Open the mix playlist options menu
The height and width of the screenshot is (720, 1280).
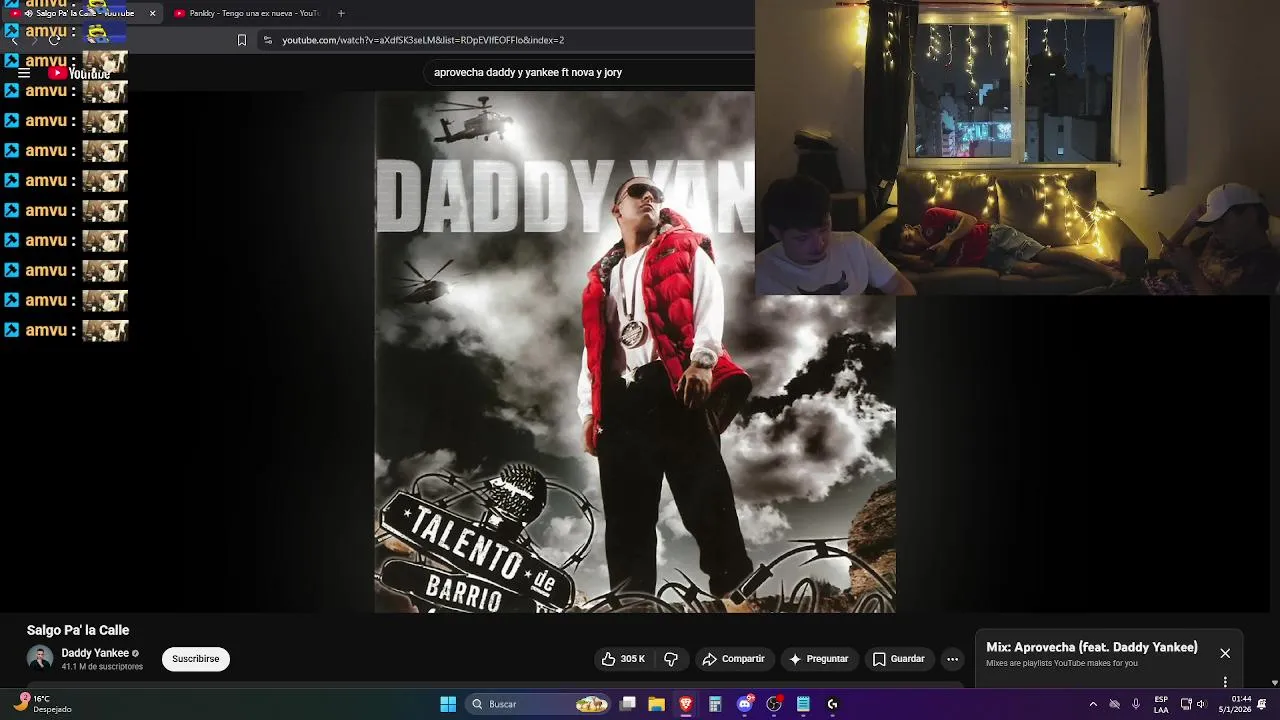[x=1225, y=682]
